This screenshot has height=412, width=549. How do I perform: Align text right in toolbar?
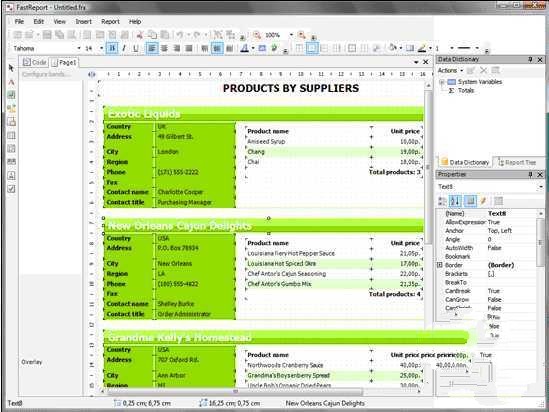(x=176, y=48)
